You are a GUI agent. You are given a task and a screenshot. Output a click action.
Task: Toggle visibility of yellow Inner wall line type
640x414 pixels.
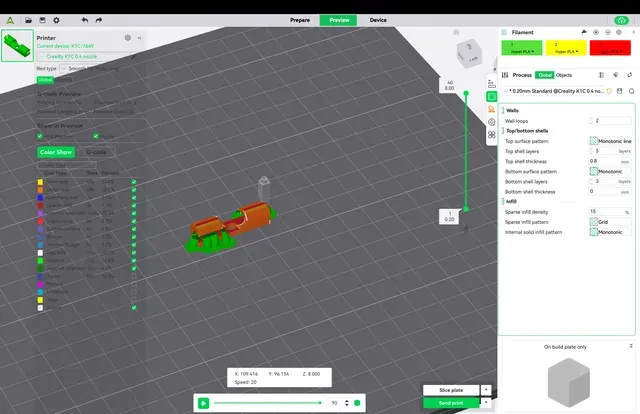(x=134, y=182)
